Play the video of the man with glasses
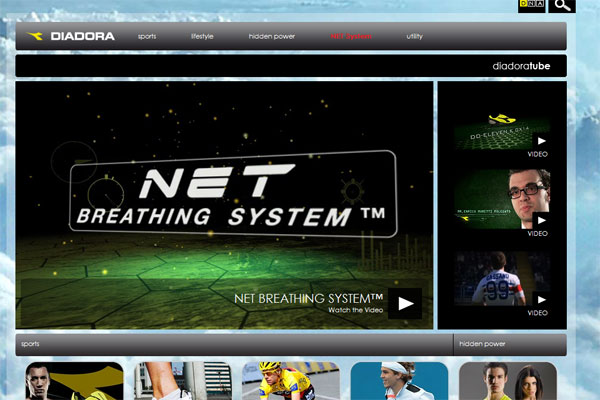 [x=541, y=220]
